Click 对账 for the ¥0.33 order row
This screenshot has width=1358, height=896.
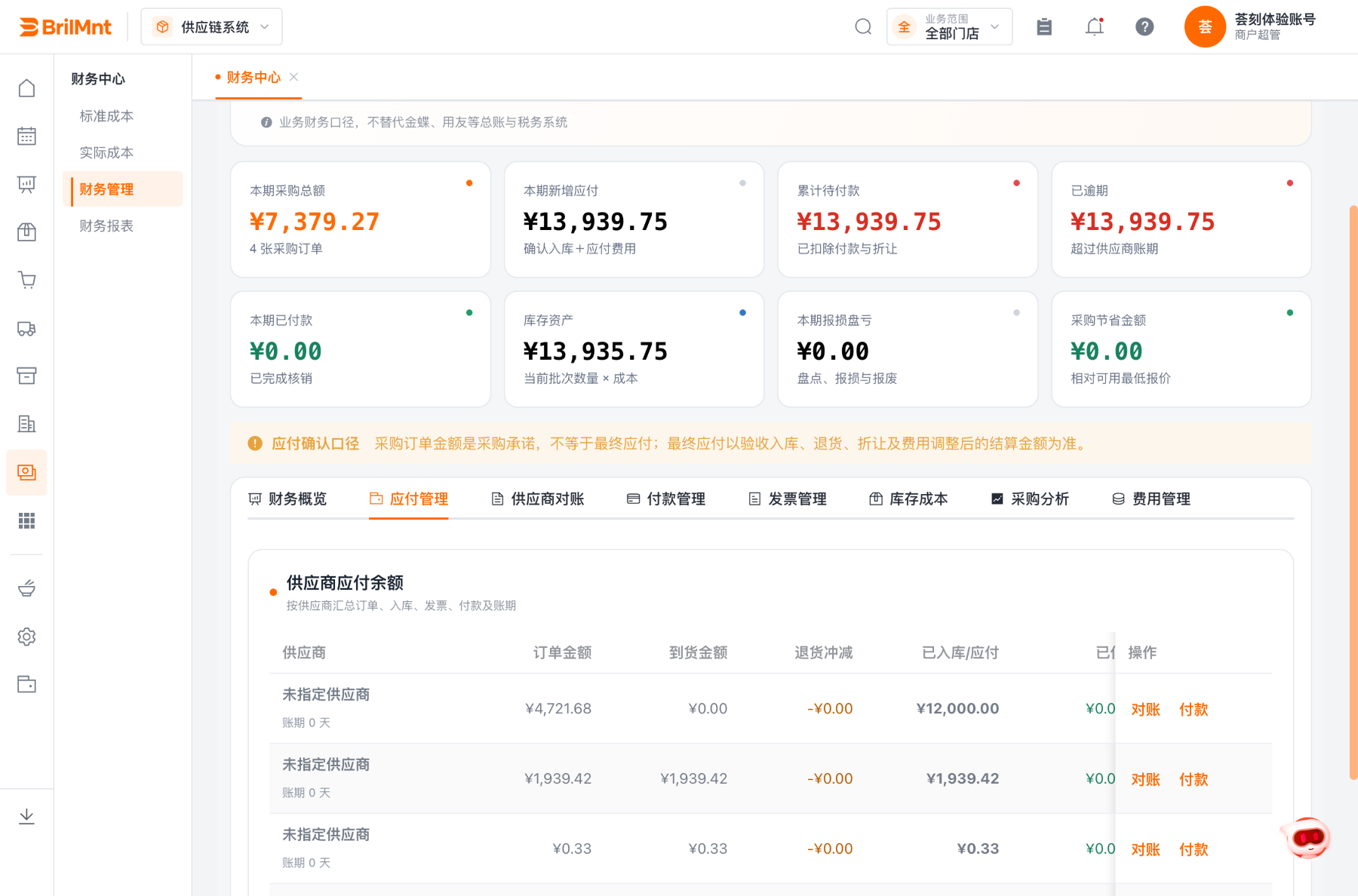(1145, 849)
